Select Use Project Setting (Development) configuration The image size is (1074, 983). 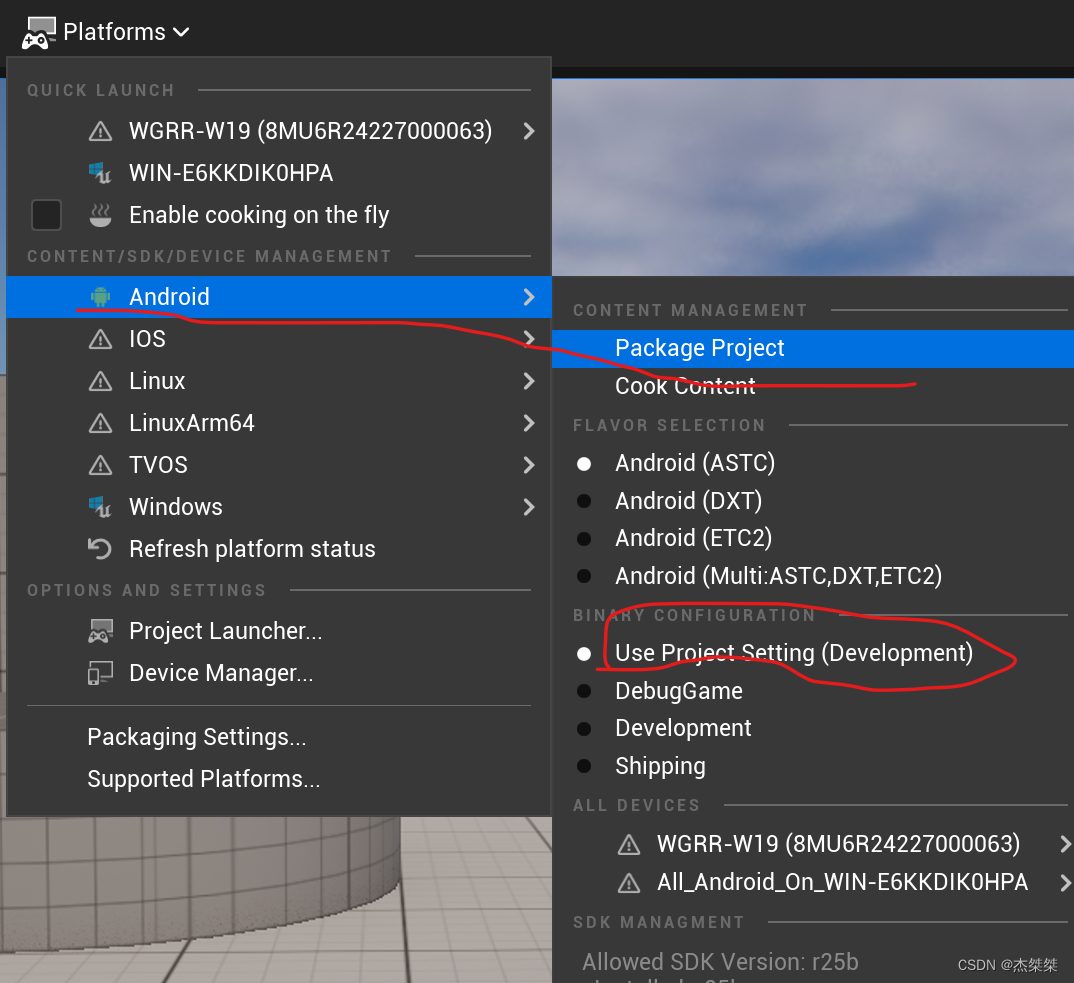pos(584,654)
